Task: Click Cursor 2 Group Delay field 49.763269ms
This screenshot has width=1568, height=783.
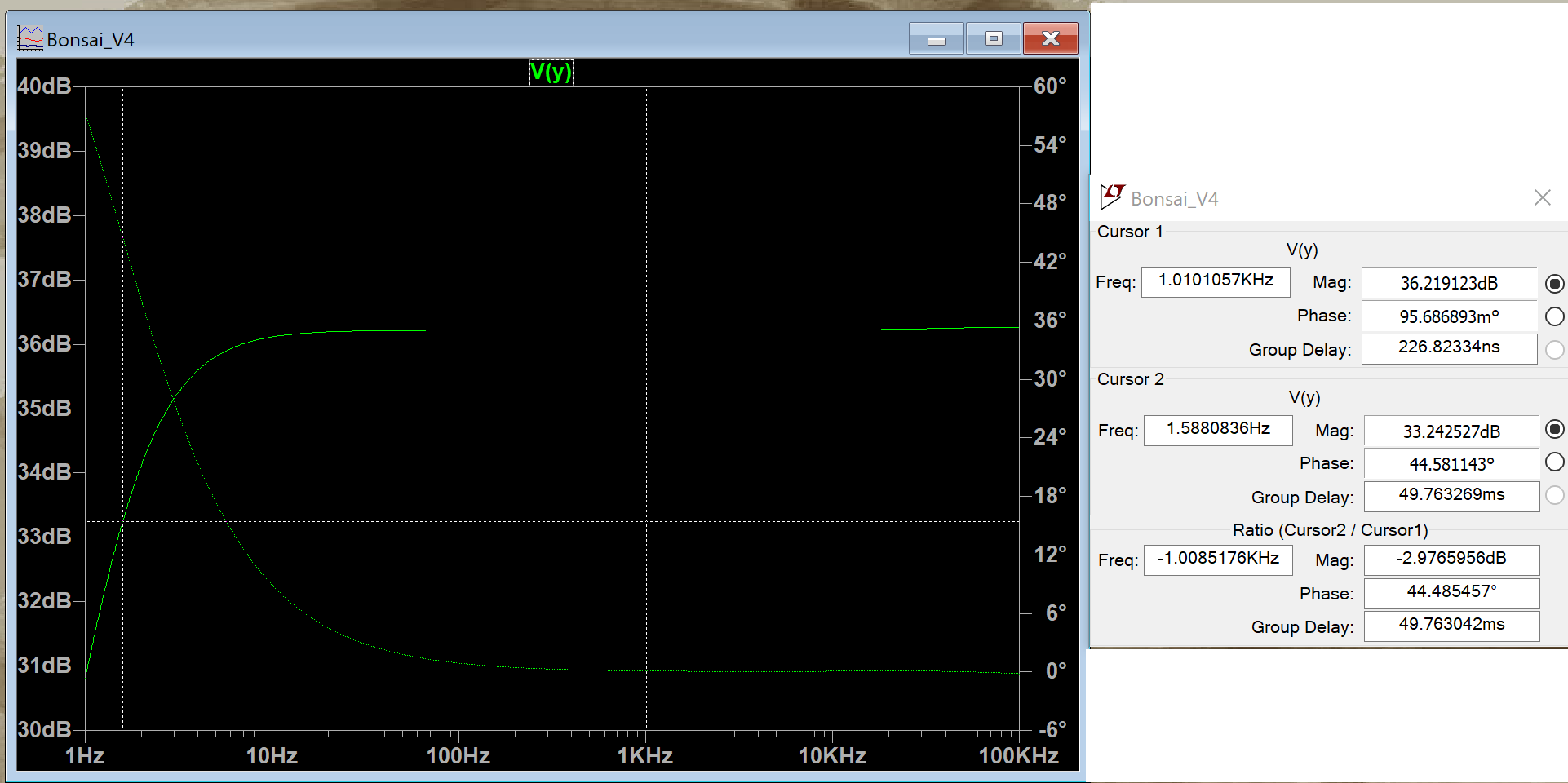Action: point(1452,496)
